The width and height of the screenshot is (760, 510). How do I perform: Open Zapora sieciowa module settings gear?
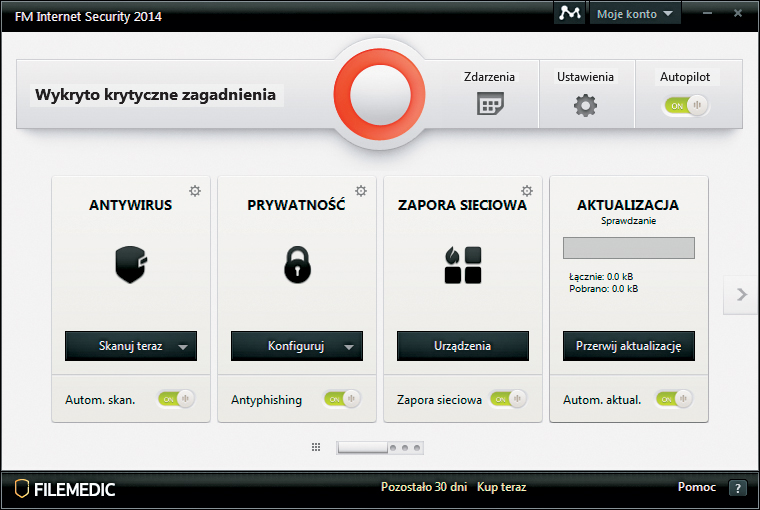[527, 191]
